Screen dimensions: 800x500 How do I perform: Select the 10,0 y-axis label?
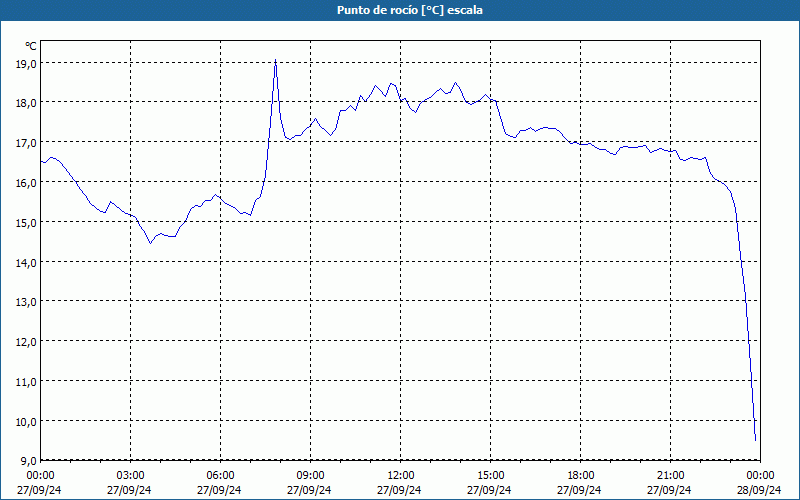26,421
